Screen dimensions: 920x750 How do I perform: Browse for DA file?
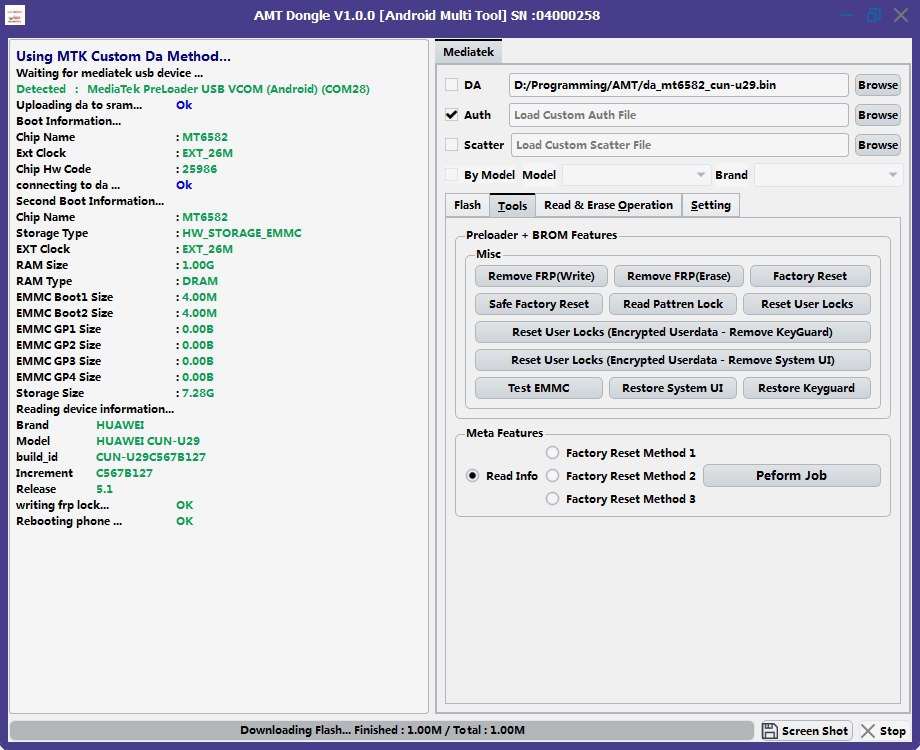877,85
